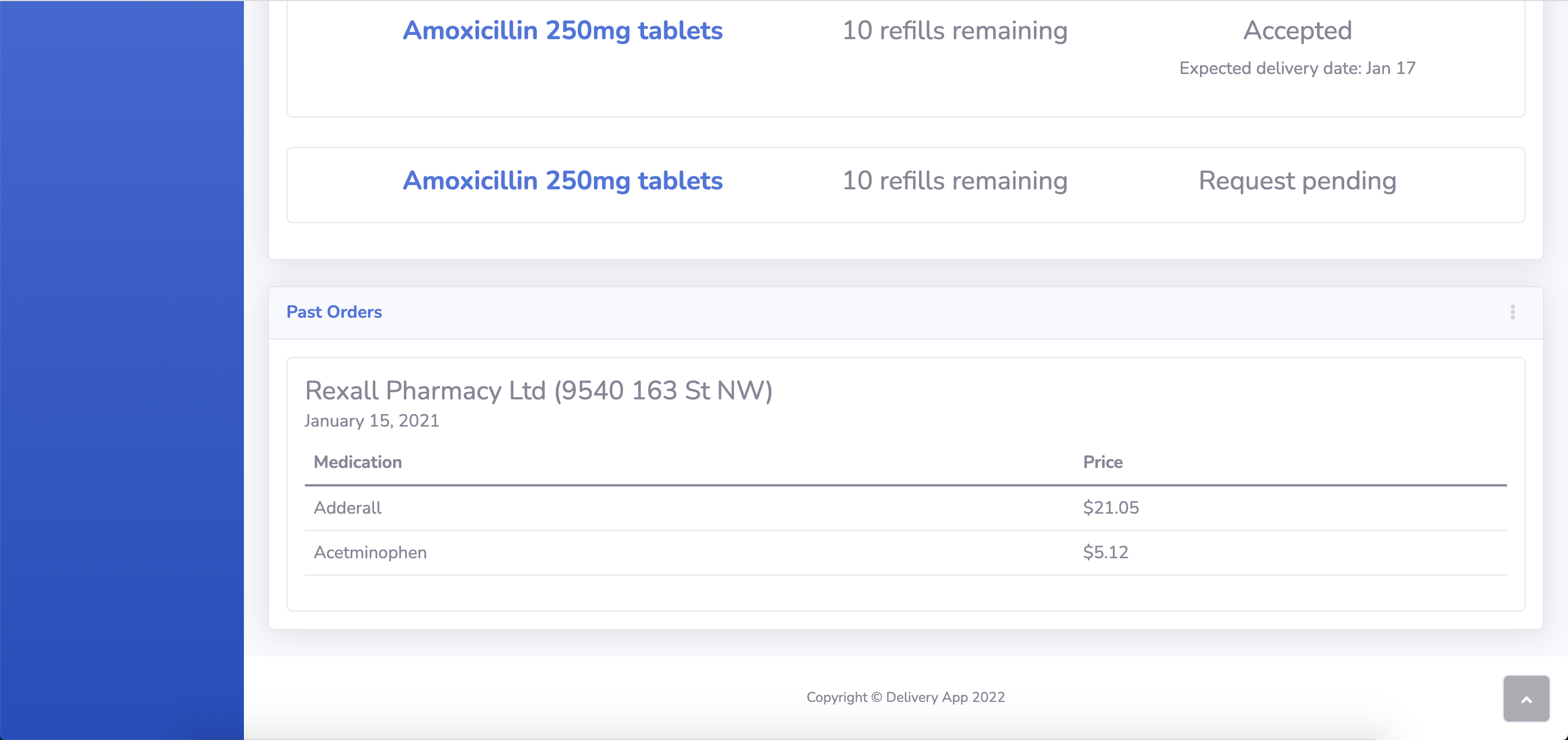Click the blue sidebar panel

(x=122, y=365)
